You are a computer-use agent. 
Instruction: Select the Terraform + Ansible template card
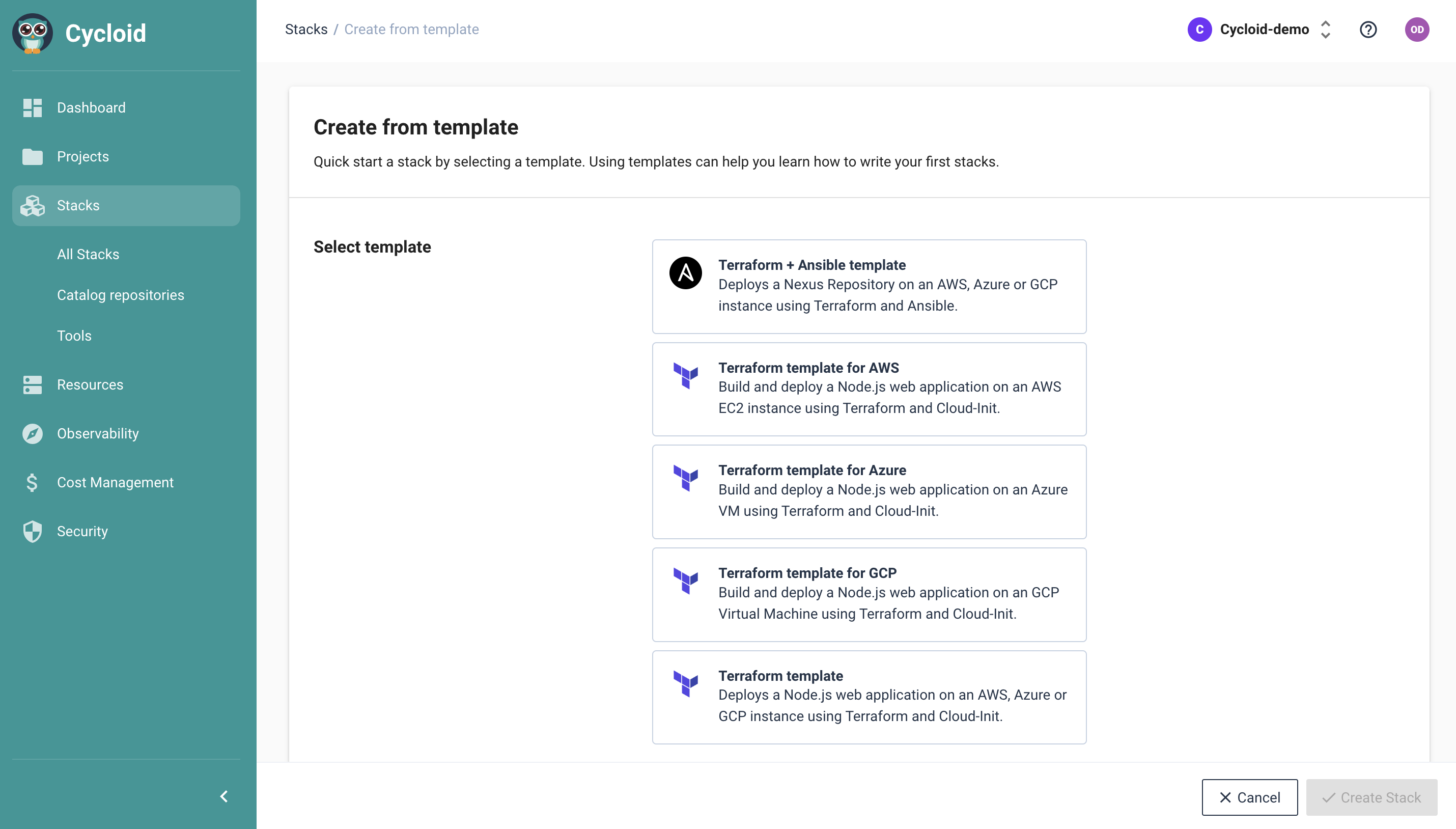(869, 287)
